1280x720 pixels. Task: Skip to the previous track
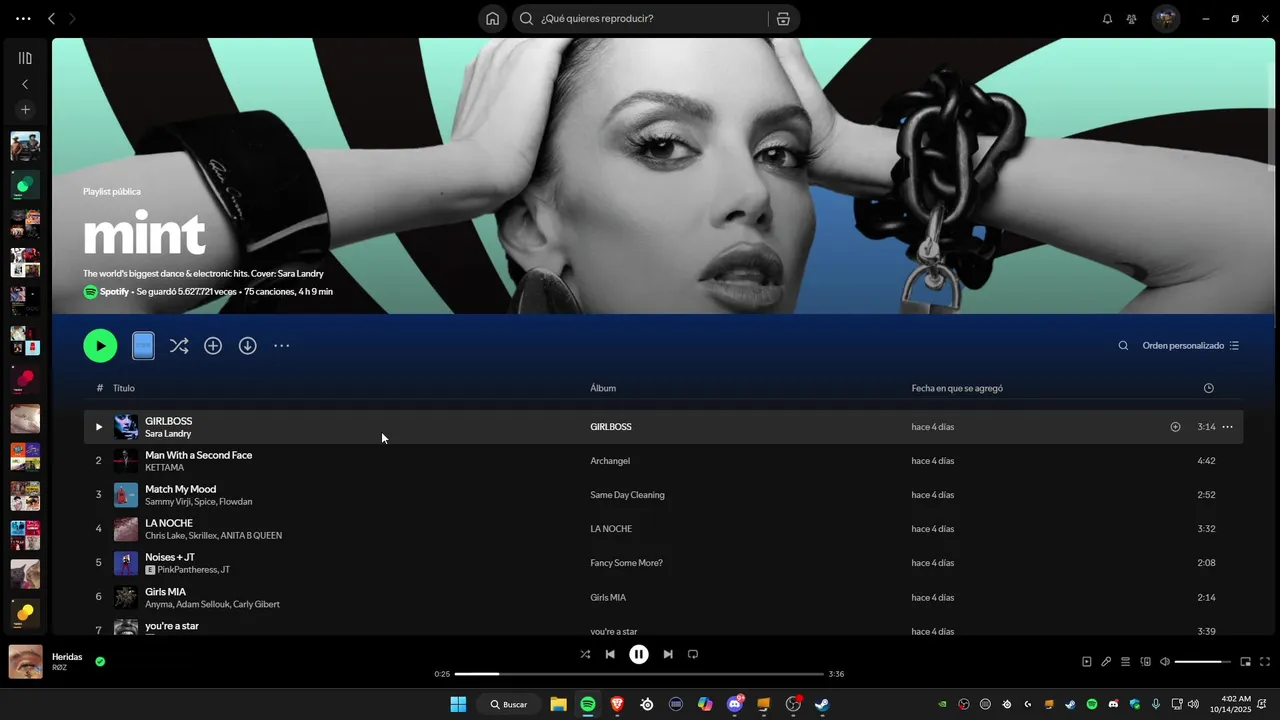[610, 654]
